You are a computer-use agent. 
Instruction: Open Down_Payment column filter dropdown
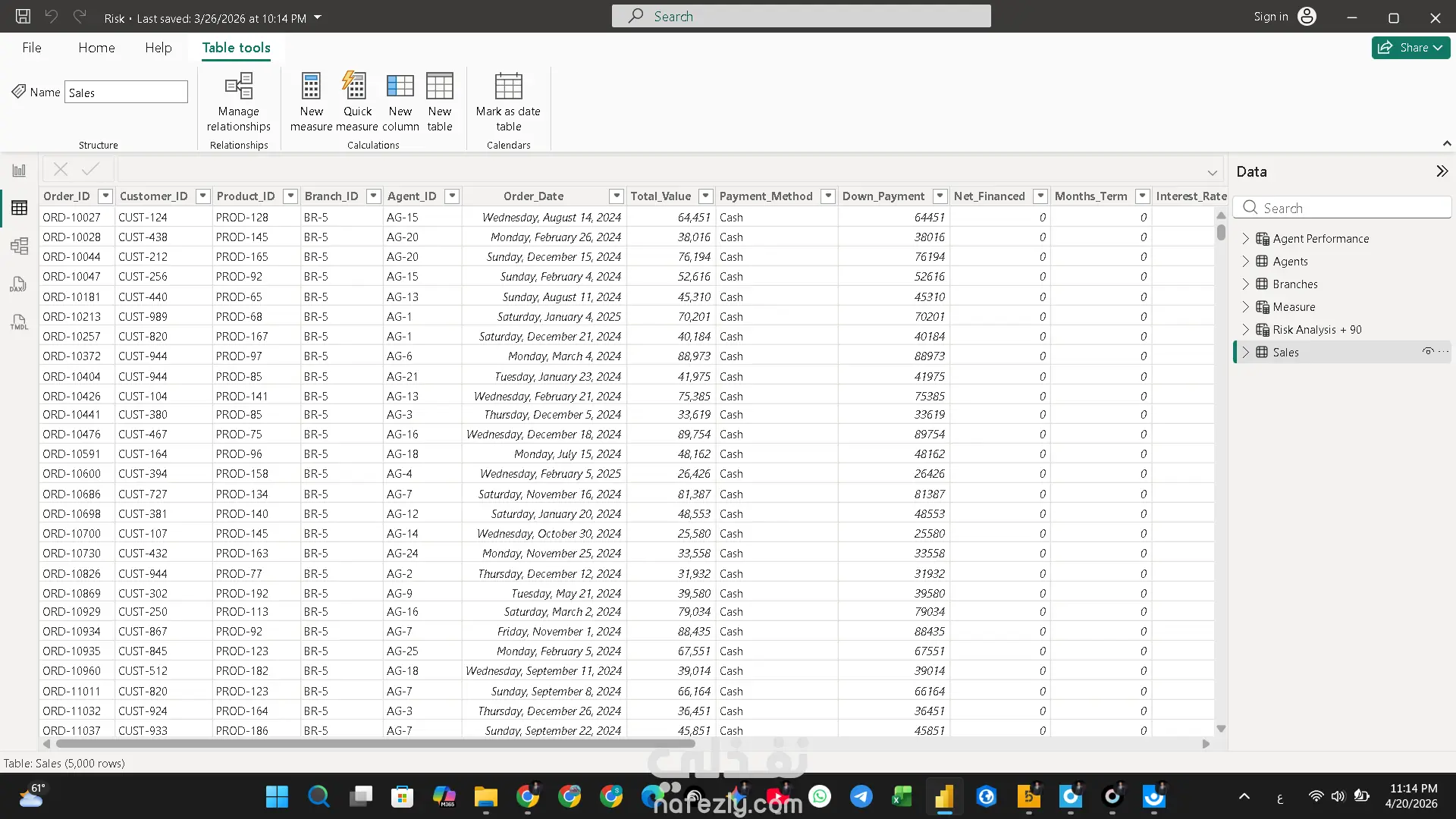pyautogui.click(x=940, y=196)
